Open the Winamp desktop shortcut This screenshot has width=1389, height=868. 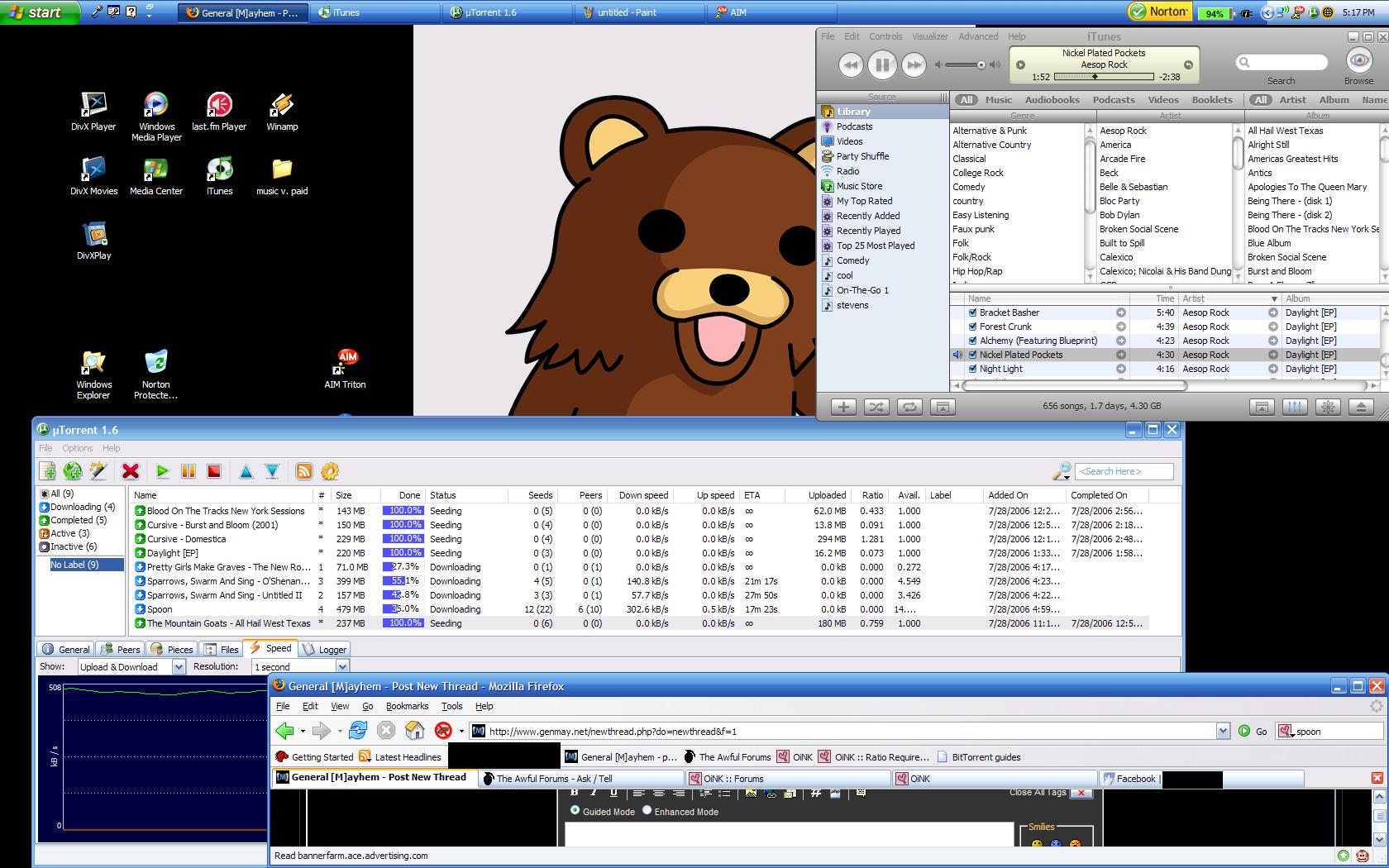[282, 112]
